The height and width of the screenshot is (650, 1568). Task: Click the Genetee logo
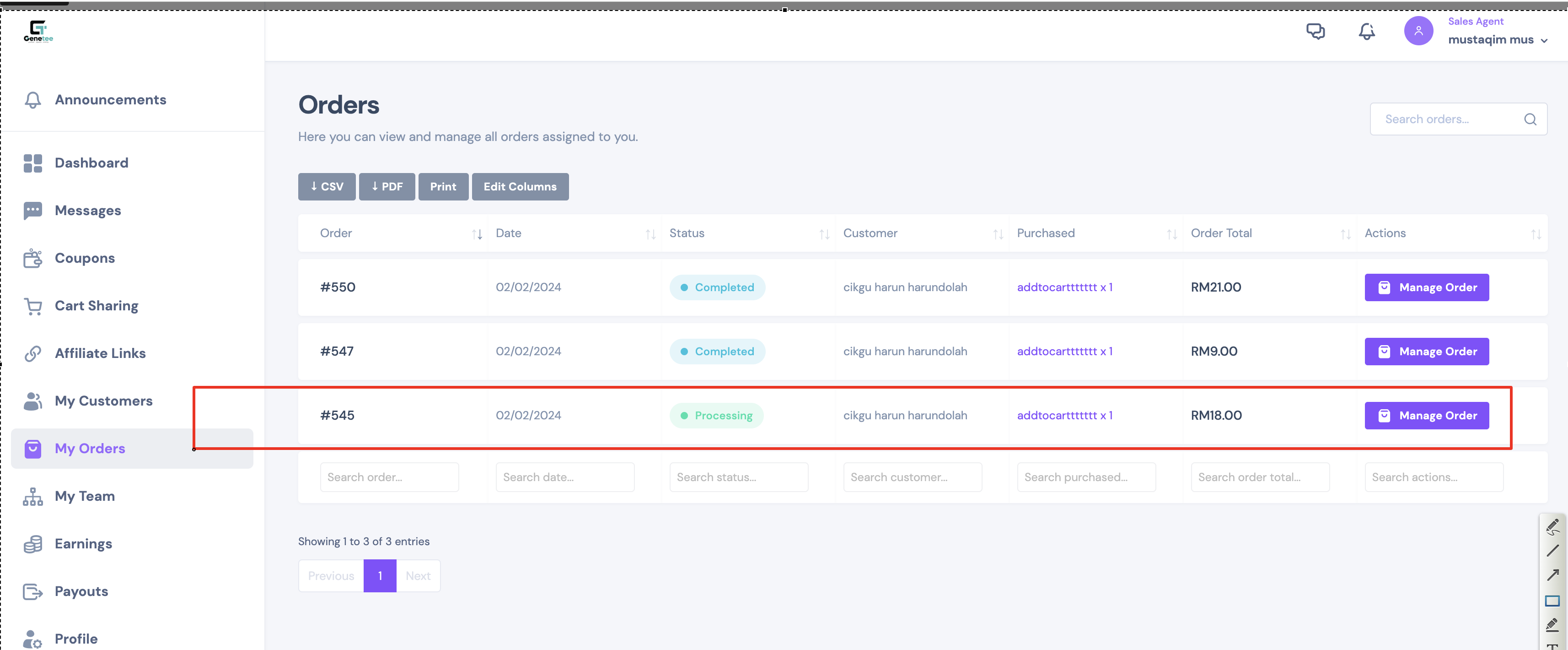pos(38,31)
